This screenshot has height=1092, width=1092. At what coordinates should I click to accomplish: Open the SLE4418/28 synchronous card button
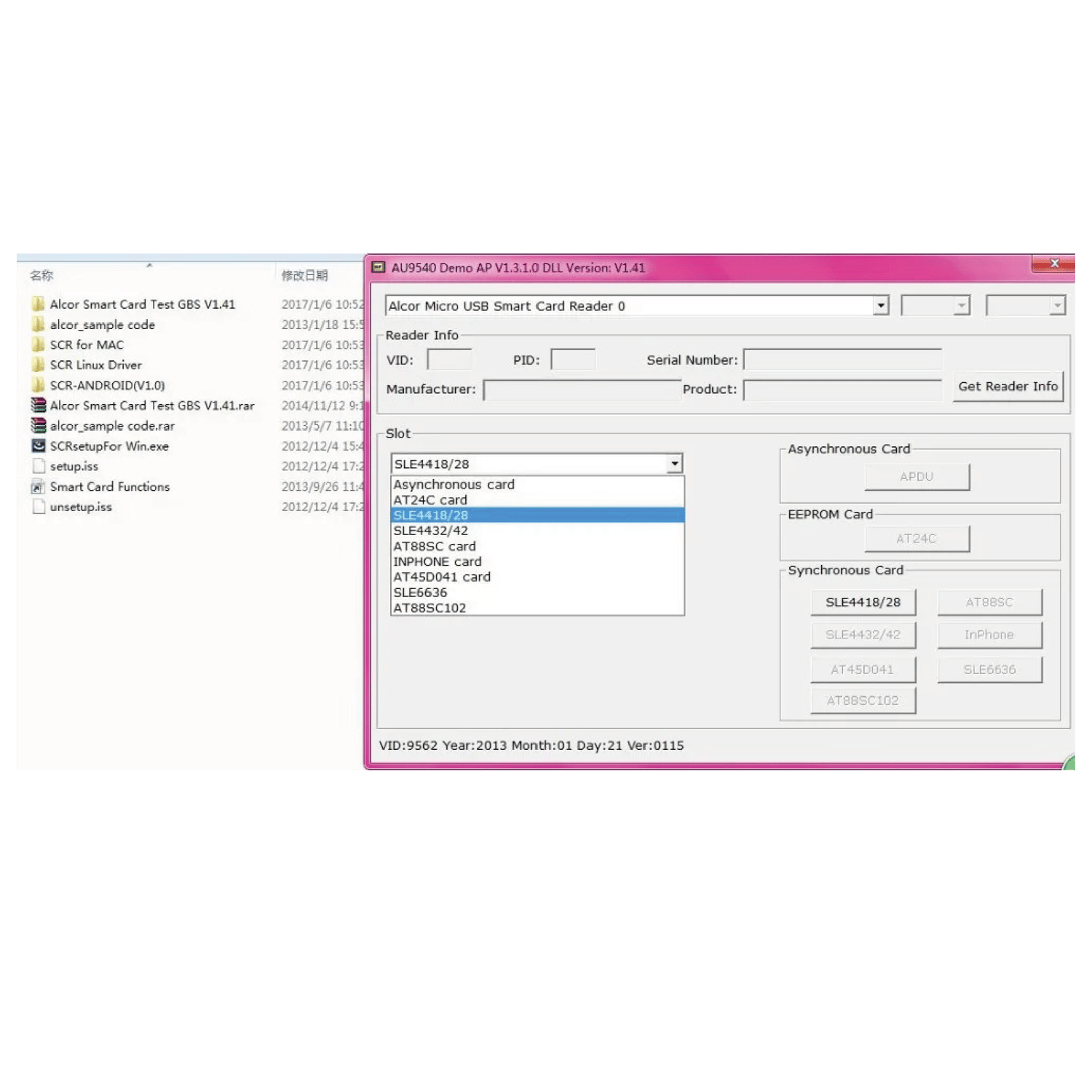pyautogui.click(x=863, y=602)
